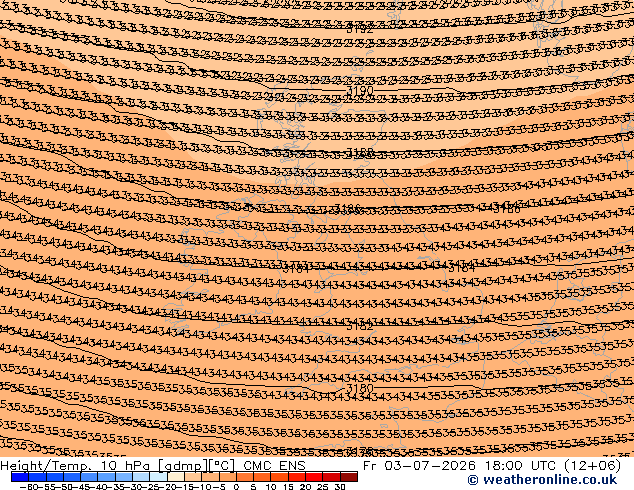634x490 pixels.
Task: Click the '(12+06)' forecast offset text
Action: pos(592,466)
